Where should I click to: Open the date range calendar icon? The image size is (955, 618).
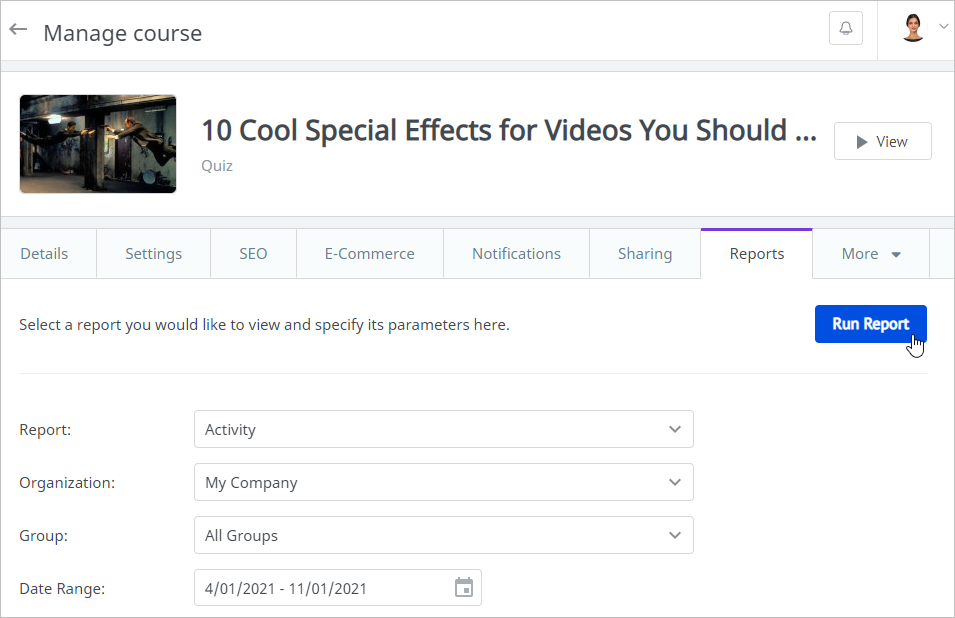pyautogui.click(x=463, y=588)
